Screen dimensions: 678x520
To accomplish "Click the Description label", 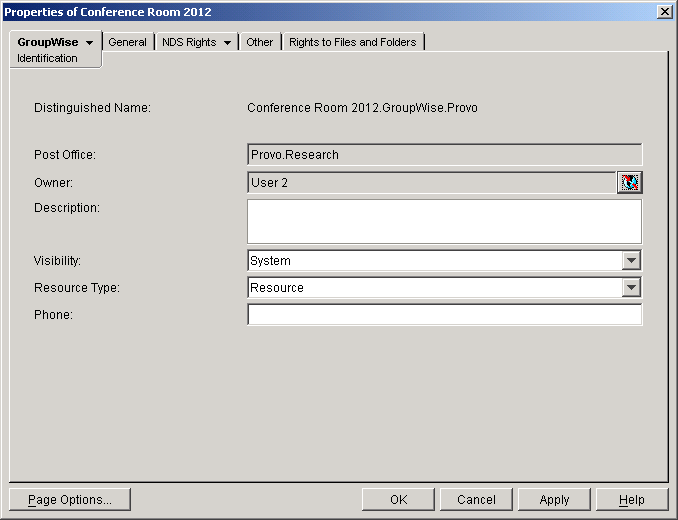I will point(67,208).
